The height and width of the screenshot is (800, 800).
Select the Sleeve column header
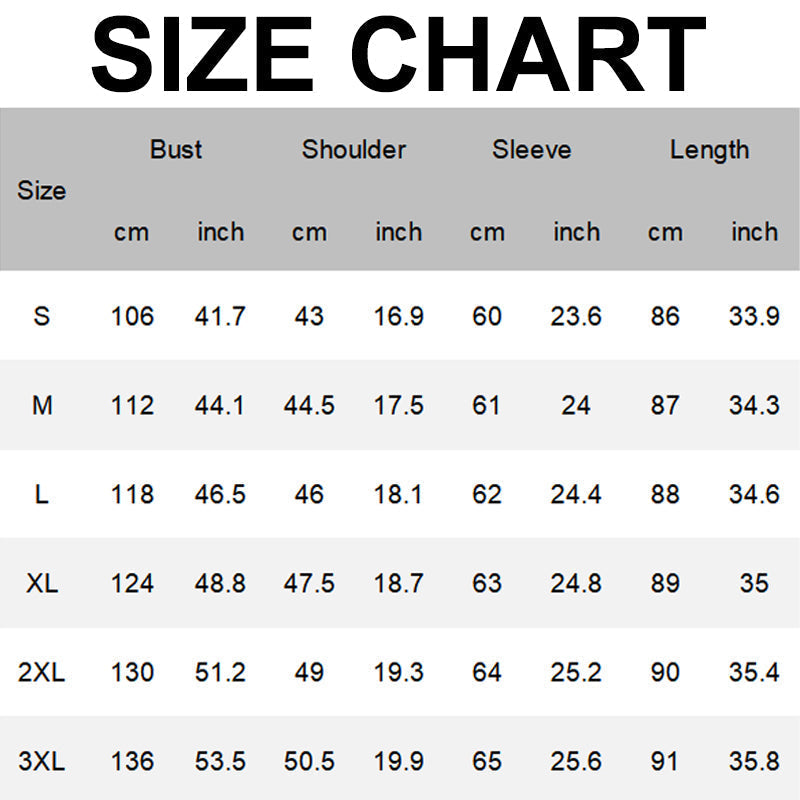[x=532, y=150]
